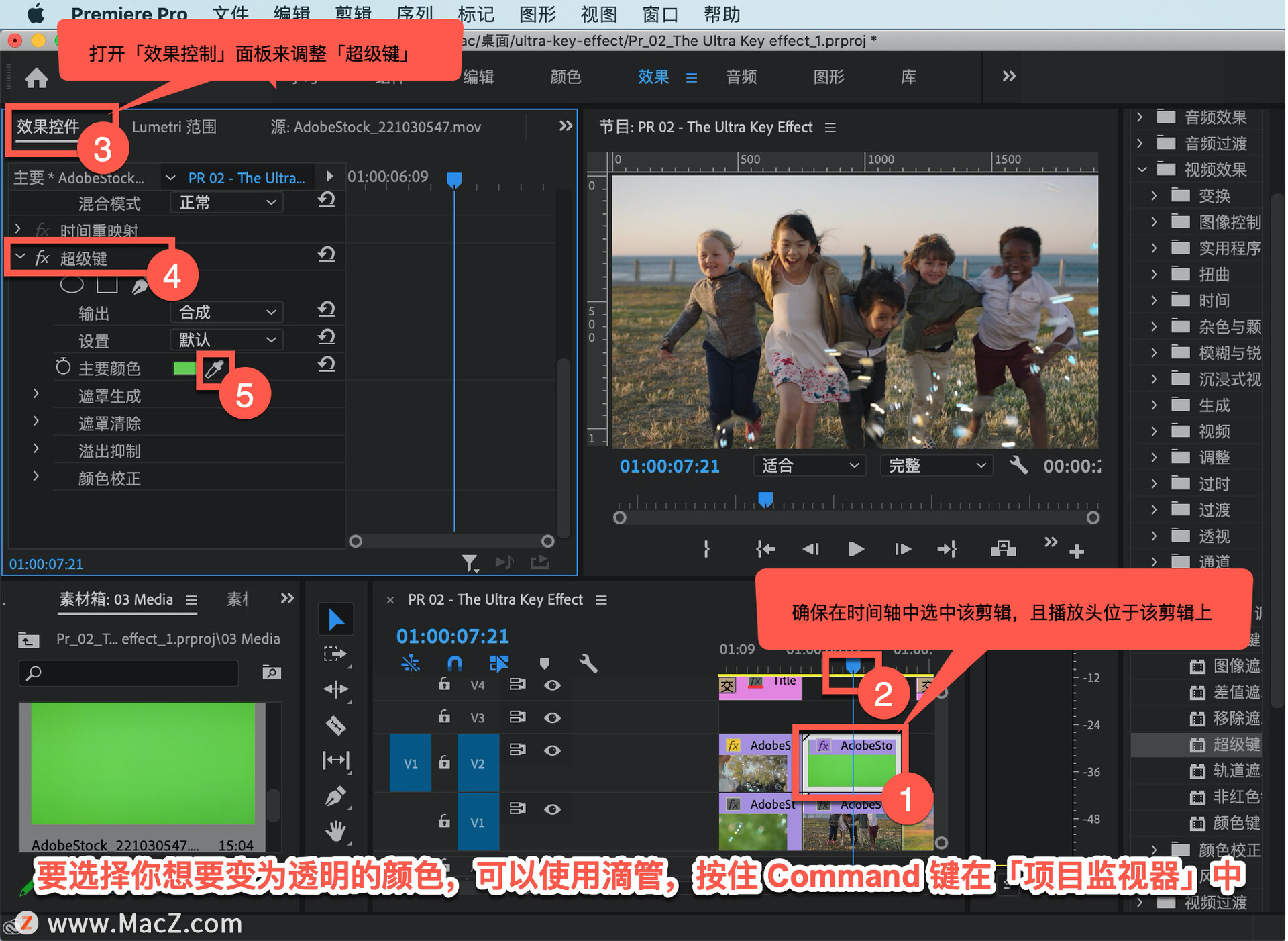The height and width of the screenshot is (941, 1288).
Task: Expand the 遮罩清除 section
Action: (x=36, y=422)
